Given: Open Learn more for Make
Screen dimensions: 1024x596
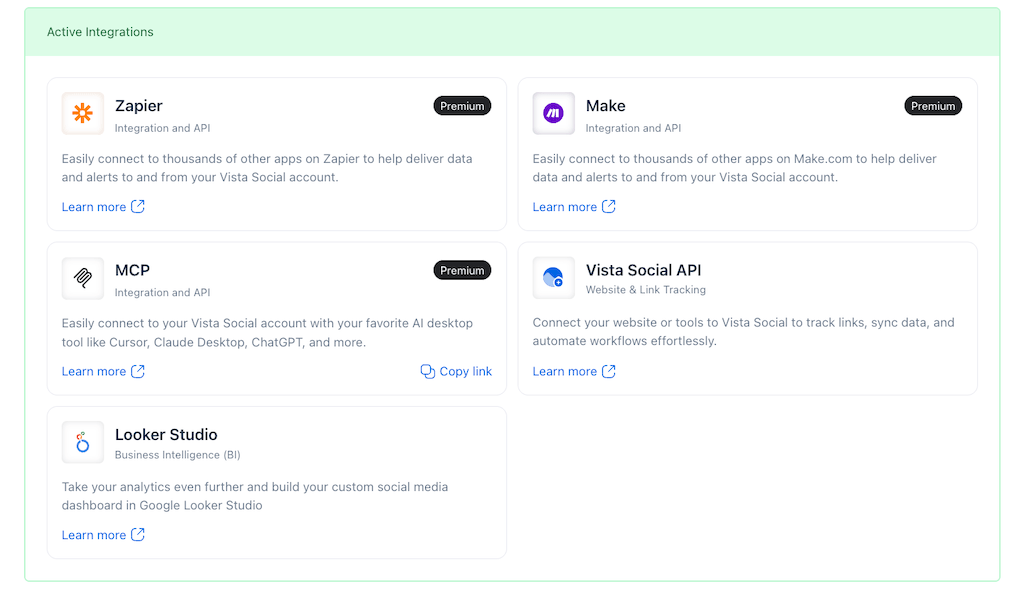Looking at the screenshot, I should pyautogui.click(x=574, y=207).
